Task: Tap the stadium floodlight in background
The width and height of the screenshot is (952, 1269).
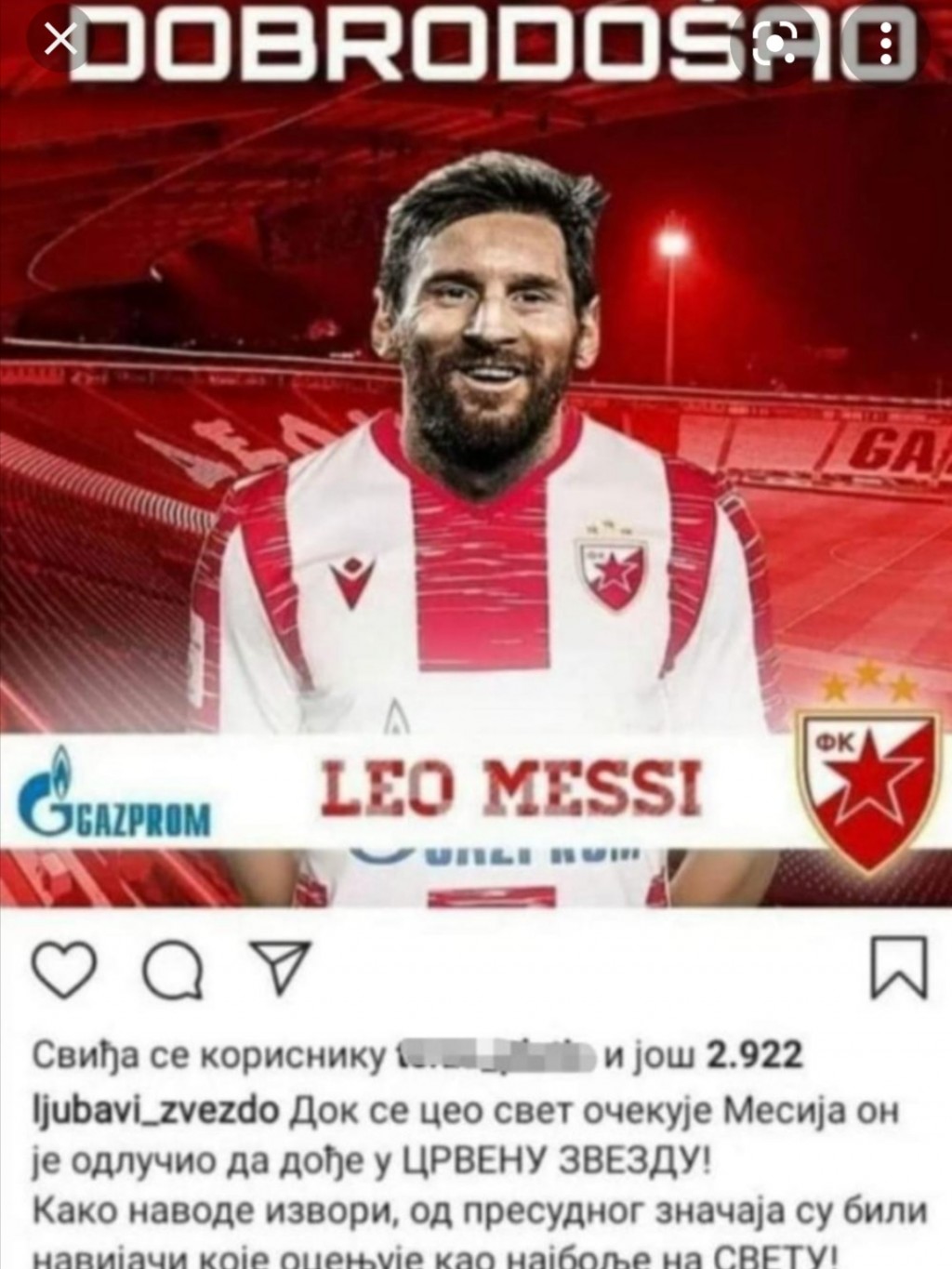Action: coord(671,244)
